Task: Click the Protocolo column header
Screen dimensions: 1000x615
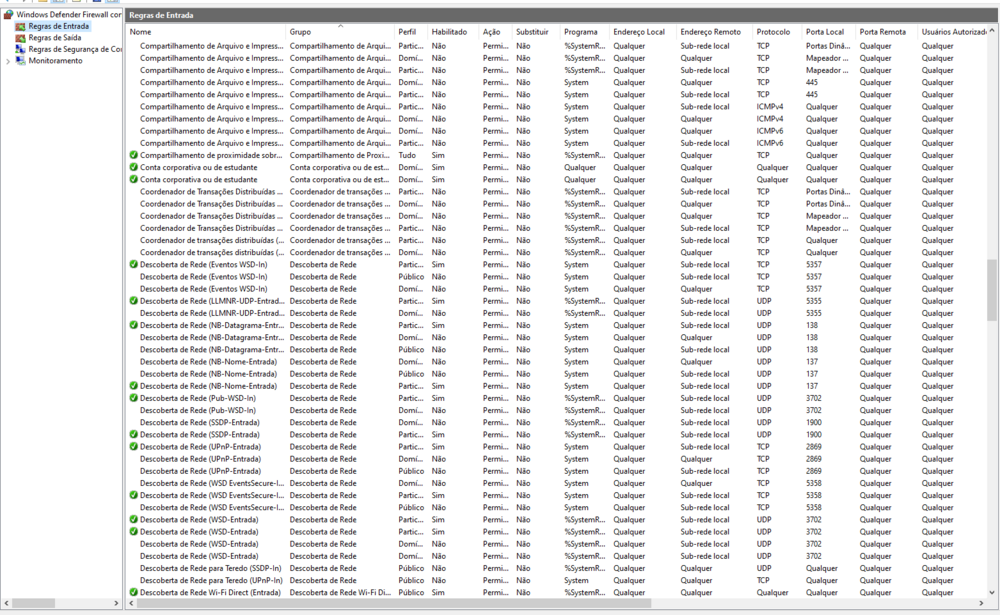Action: tap(773, 32)
